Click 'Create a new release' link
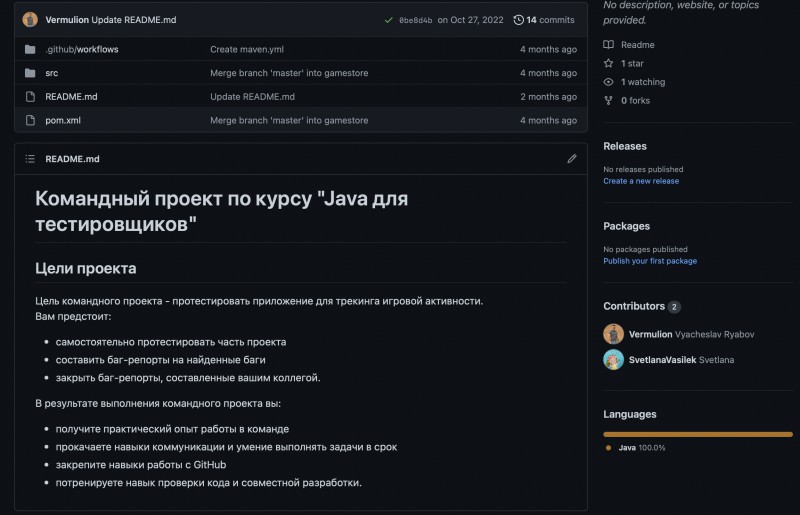Image resolution: width=800 pixels, height=515 pixels. coord(640,181)
